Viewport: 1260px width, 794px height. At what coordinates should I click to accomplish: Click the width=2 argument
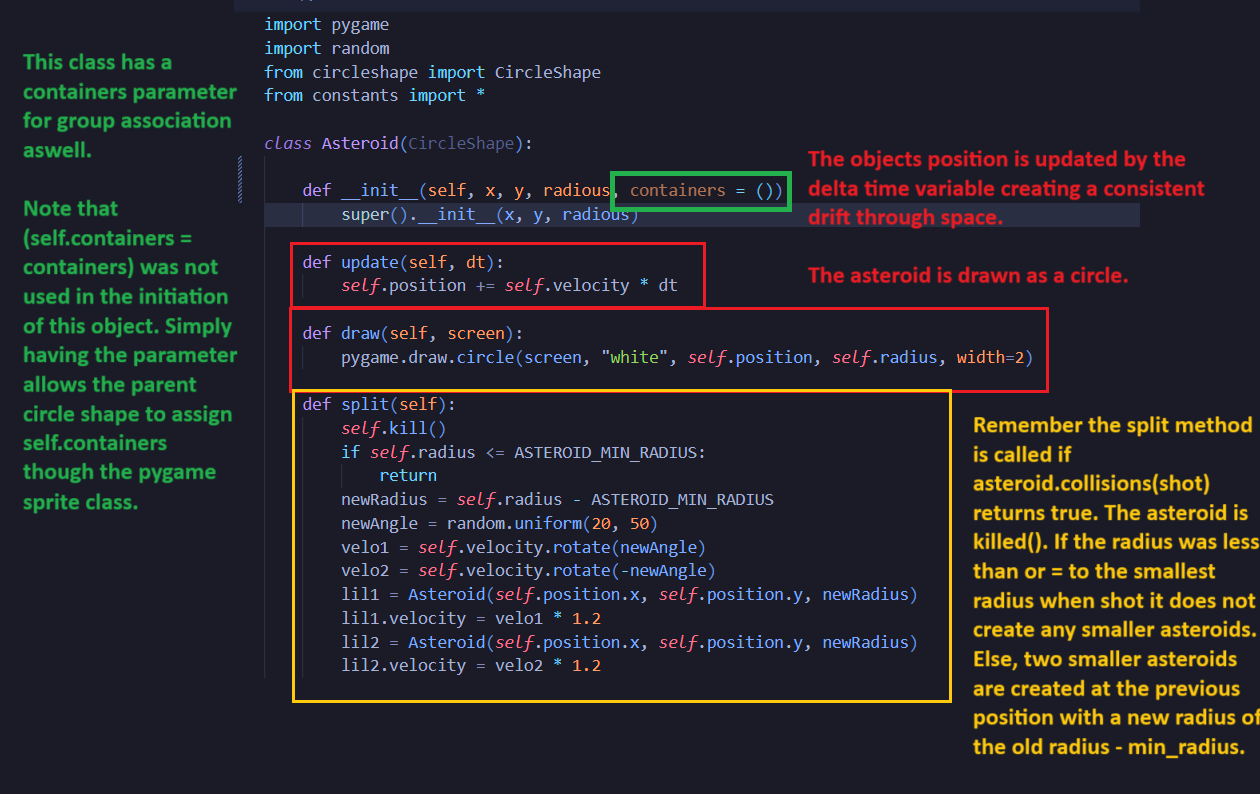tap(994, 357)
